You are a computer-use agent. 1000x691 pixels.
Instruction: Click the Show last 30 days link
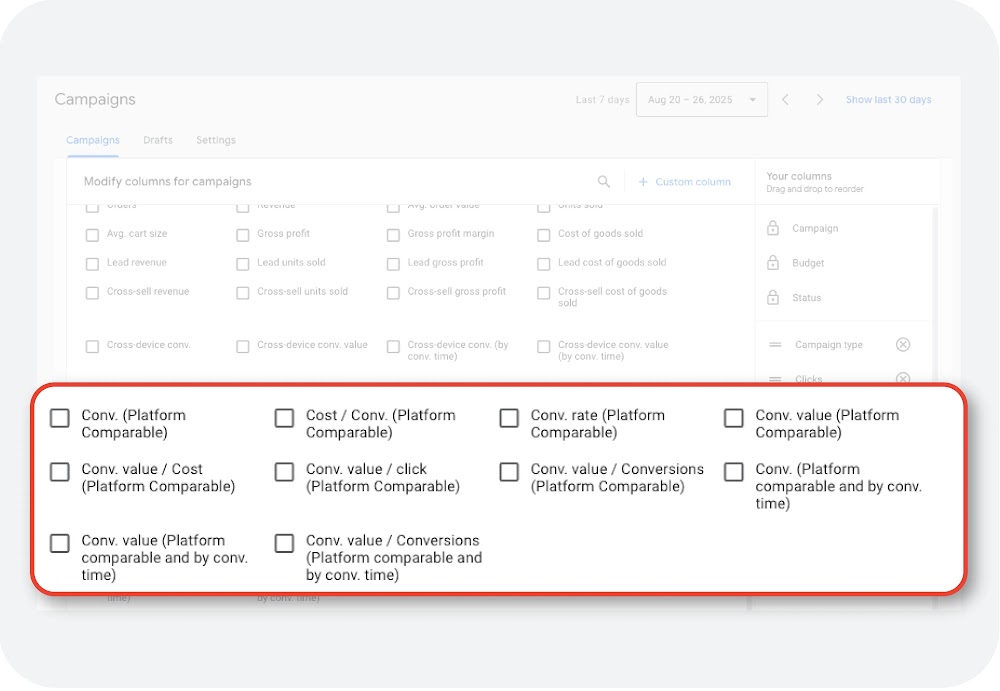[888, 99]
